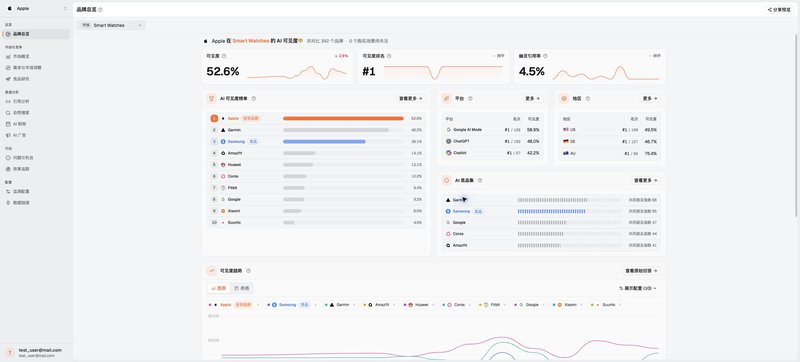Click 问题与机会 sidebar icon
Image resolution: width=800 pixels, height=362 pixels.
[8, 158]
